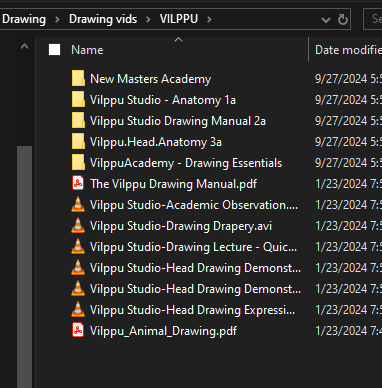Select The Vilppu Drawing Manual.pdf name
382x388 pixels.
tap(174, 184)
